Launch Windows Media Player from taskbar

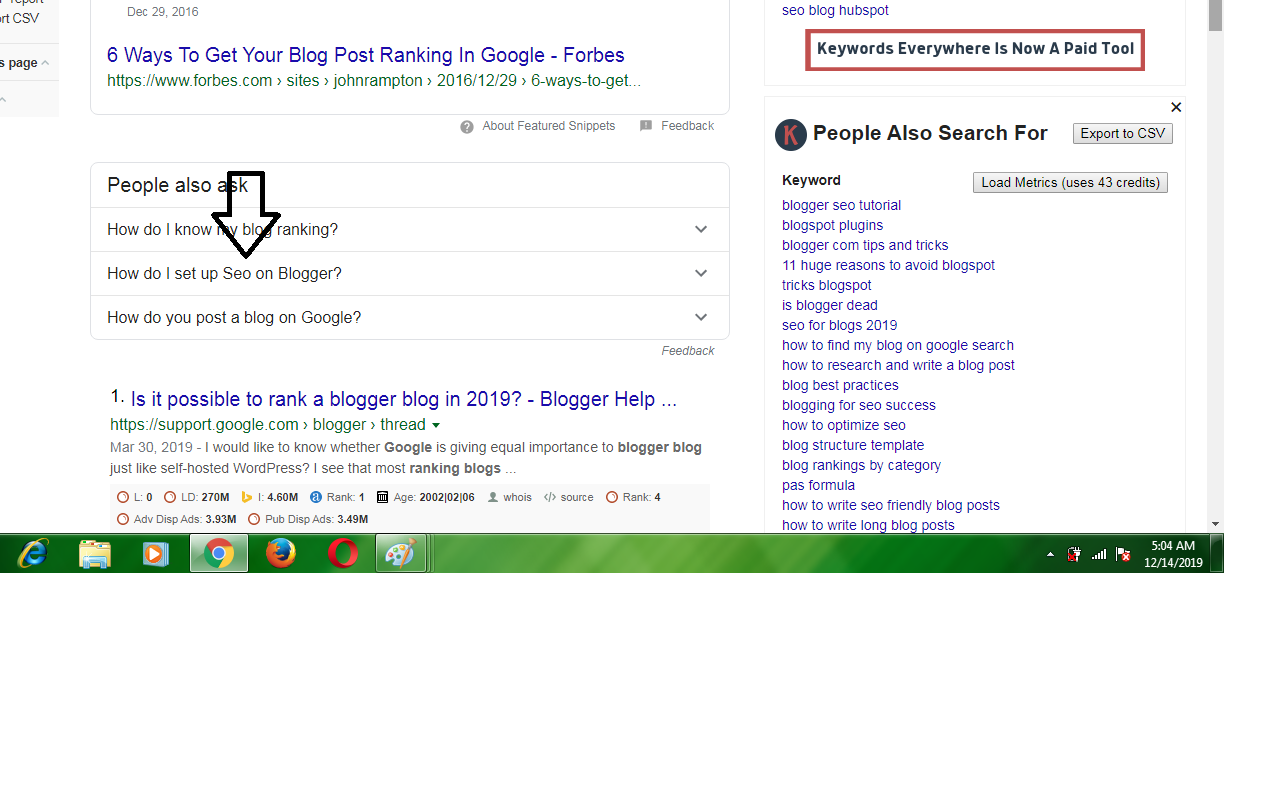156,553
